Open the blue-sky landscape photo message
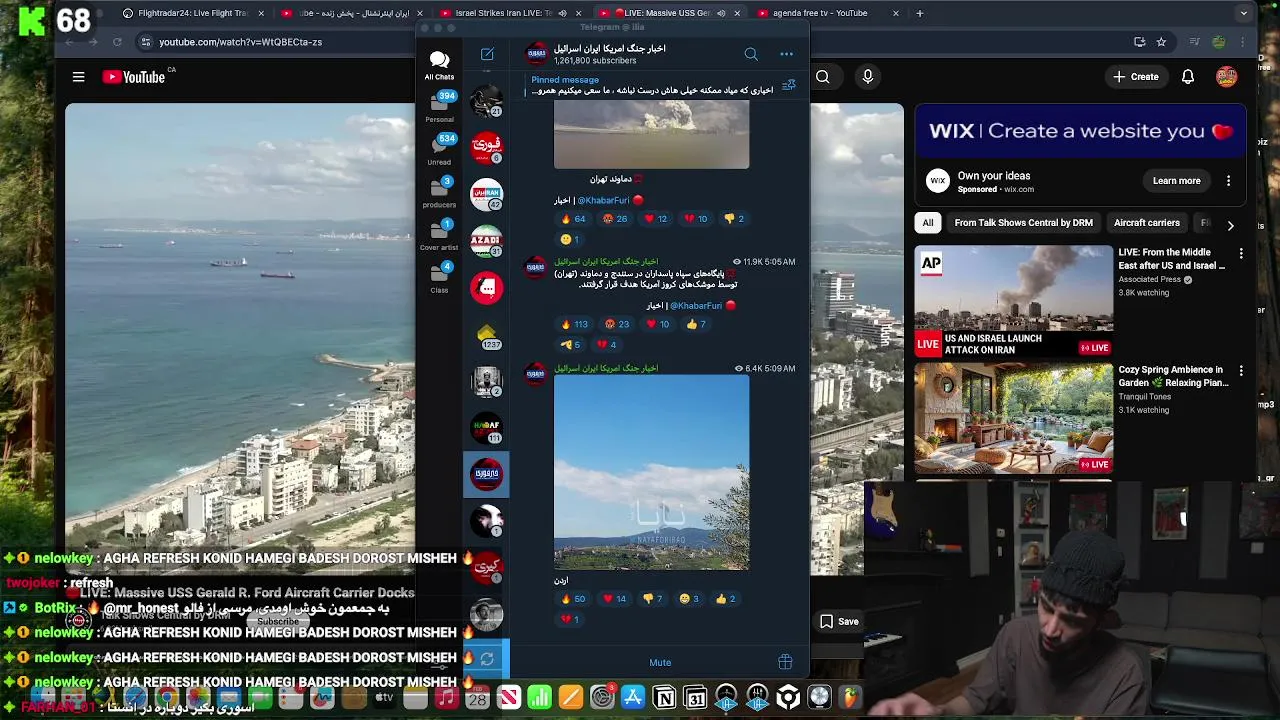Image resolution: width=1280 pixels, height=720 pixels. coord(651,472)
